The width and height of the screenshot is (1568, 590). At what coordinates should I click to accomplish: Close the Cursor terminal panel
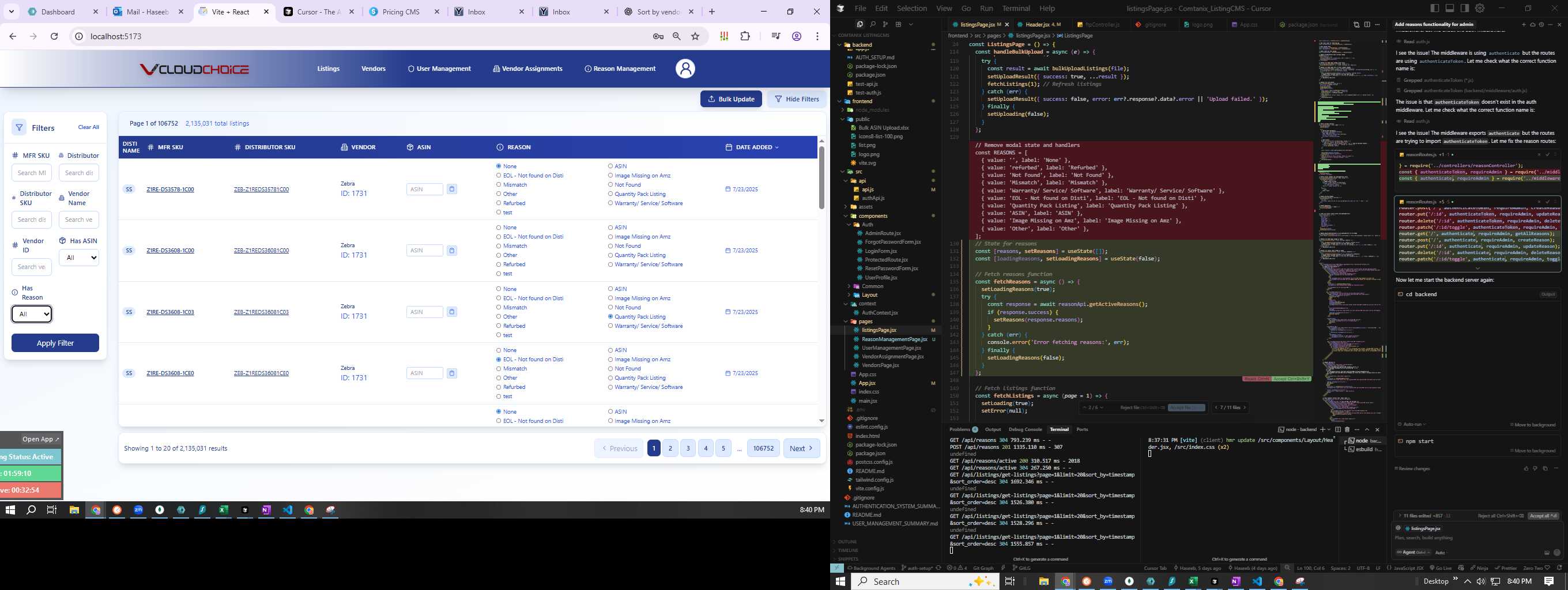click(x=1378, y=429)
